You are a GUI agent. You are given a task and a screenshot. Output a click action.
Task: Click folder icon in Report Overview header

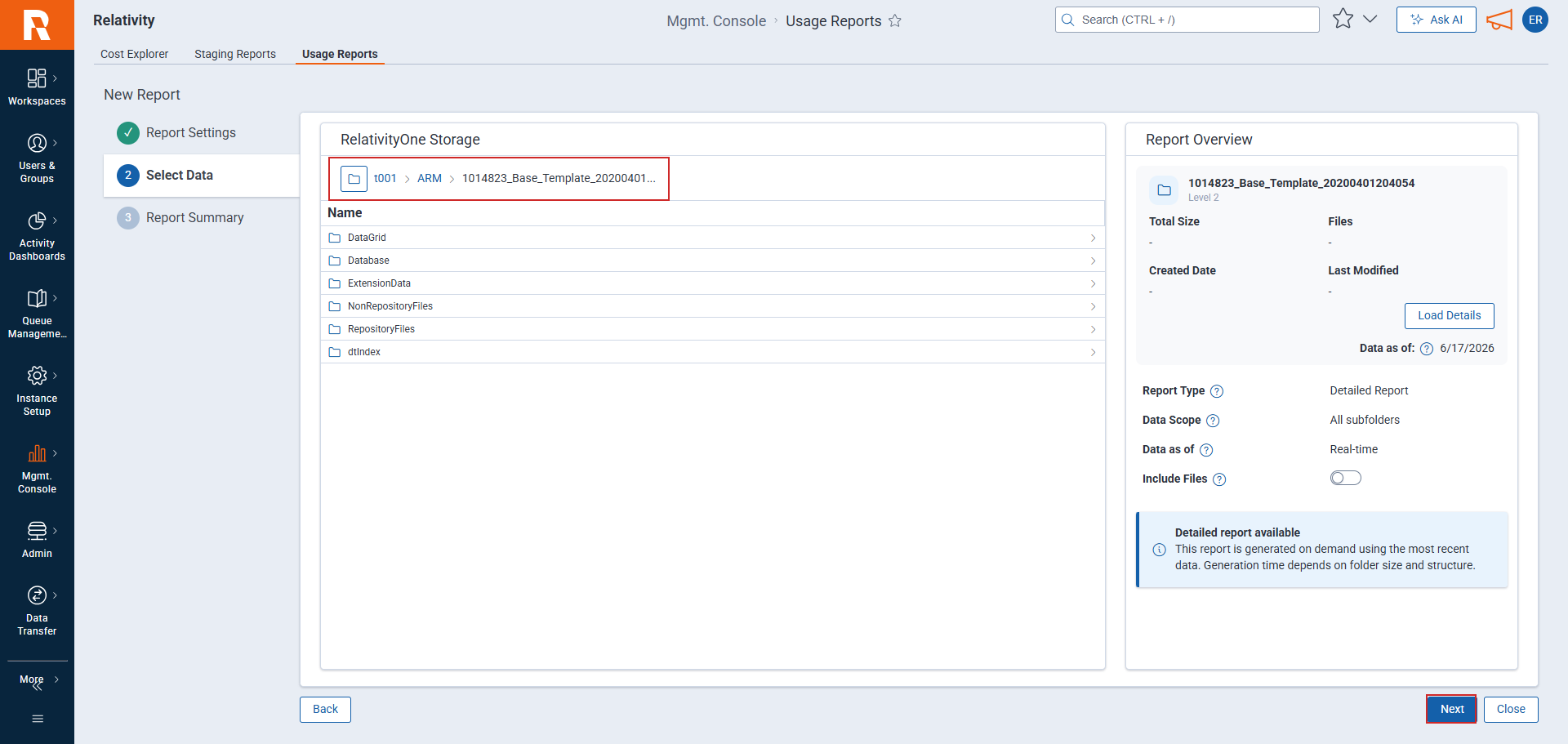[x=1164, y=190]
